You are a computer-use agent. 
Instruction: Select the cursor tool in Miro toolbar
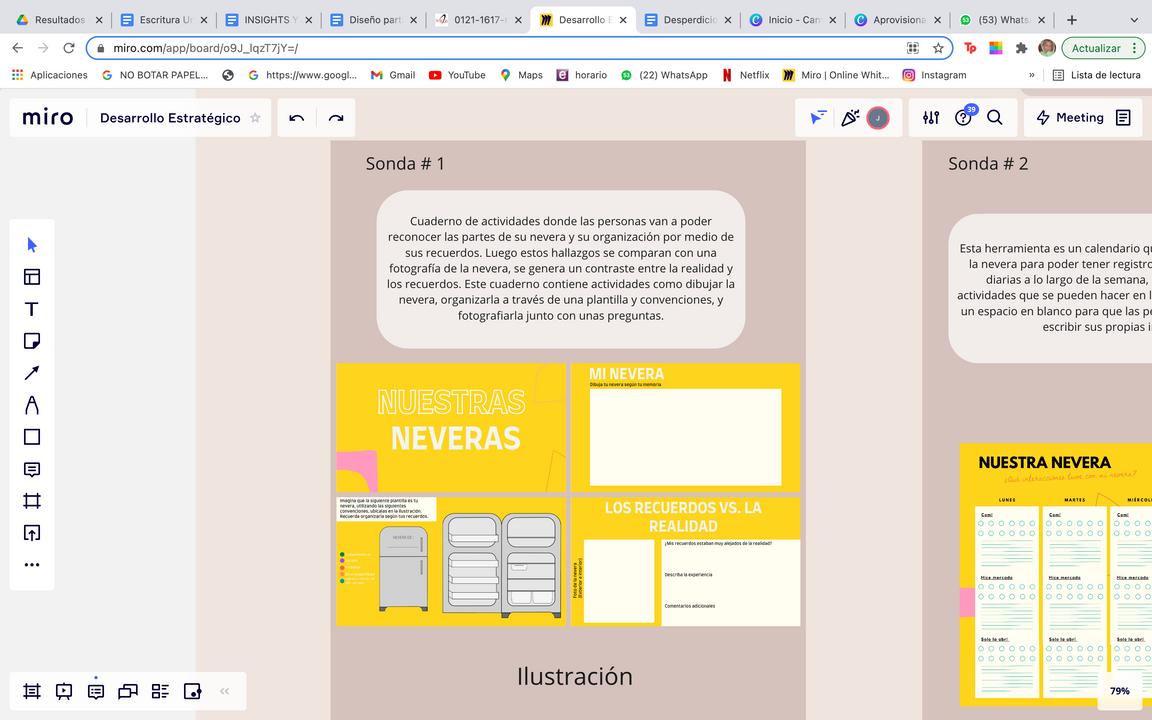pyautogui.click(x=32, y=245)
